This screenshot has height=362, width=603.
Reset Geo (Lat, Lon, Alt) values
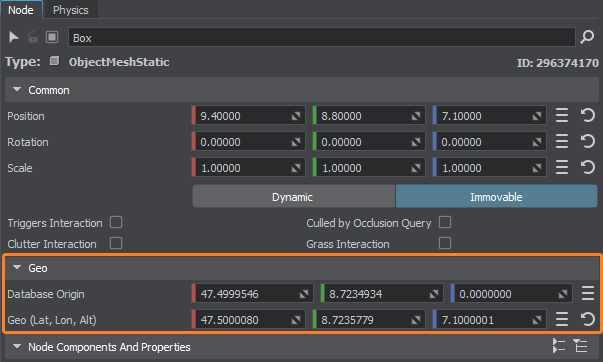coord(587,319)
